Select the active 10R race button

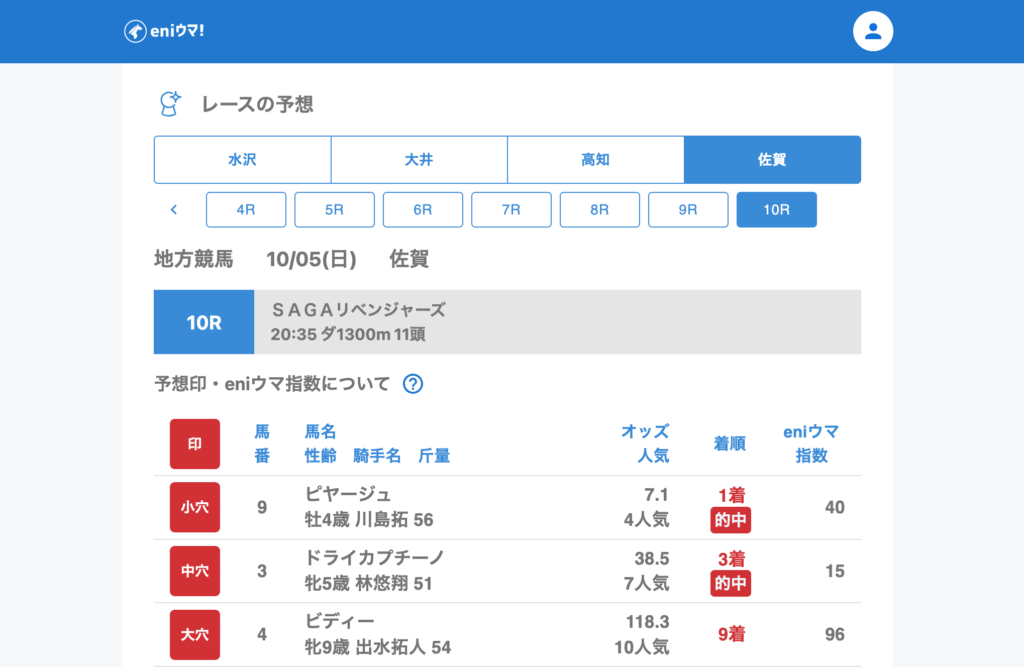[776, 210]
